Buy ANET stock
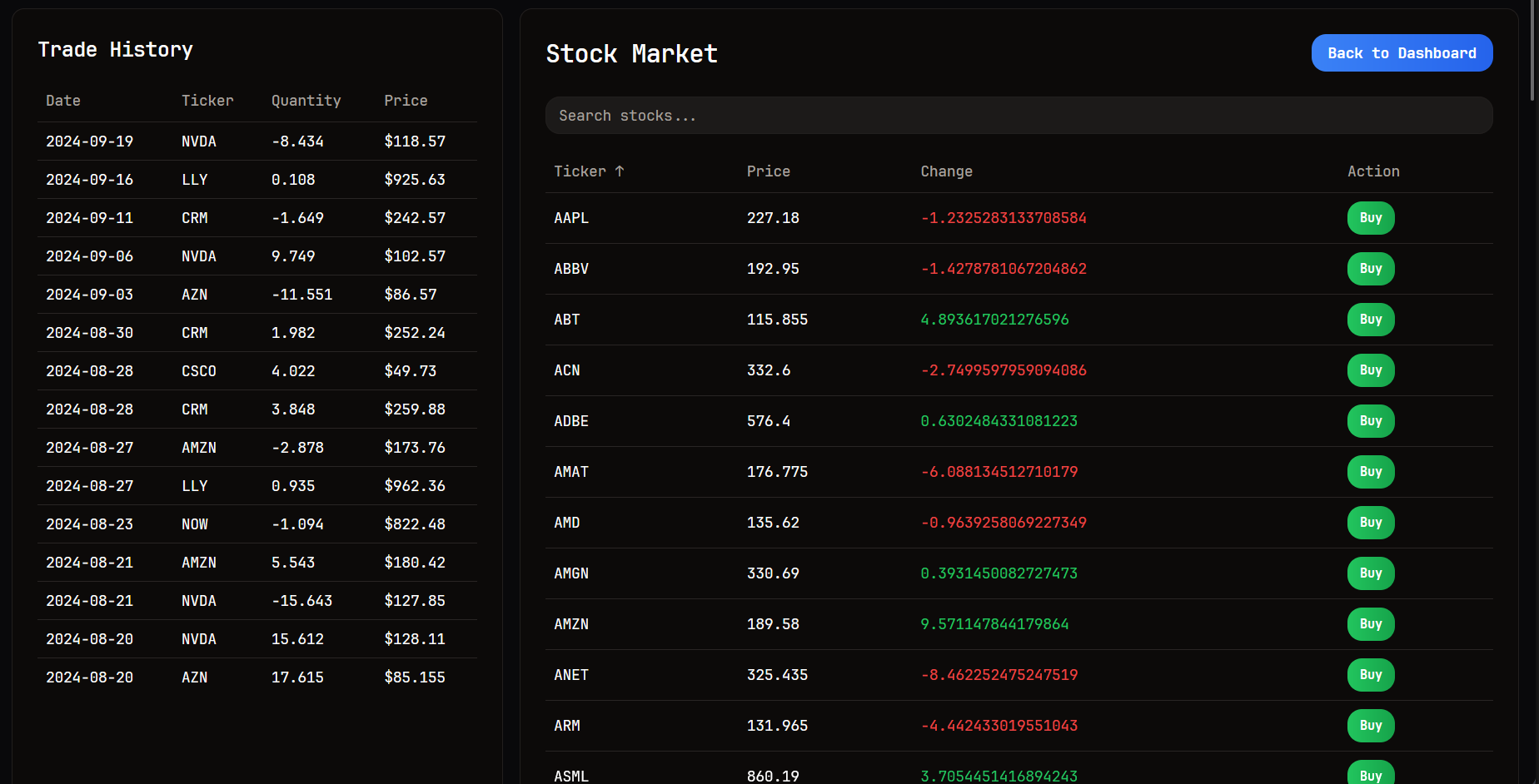1539x784 pixels. (1371, 675)
